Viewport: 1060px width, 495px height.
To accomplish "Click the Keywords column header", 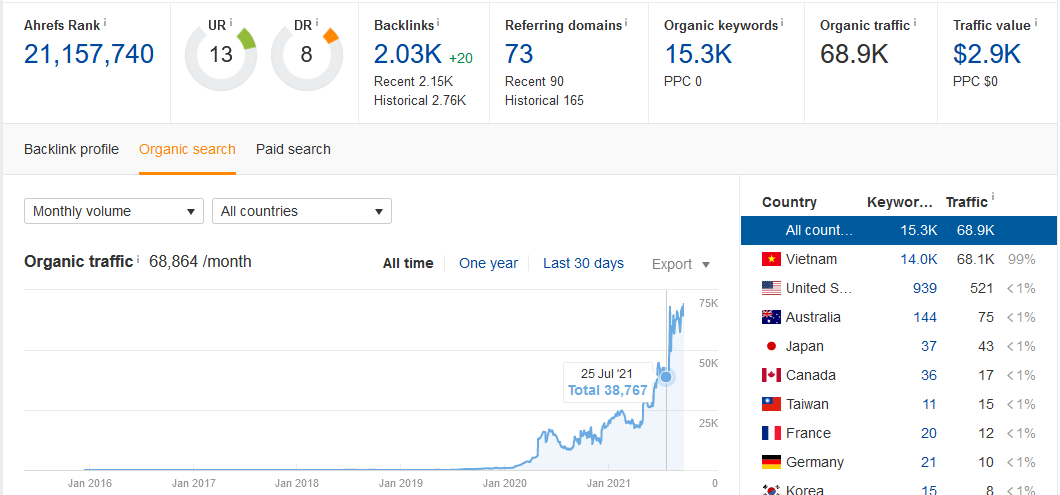I will click(x=900, y=202).
